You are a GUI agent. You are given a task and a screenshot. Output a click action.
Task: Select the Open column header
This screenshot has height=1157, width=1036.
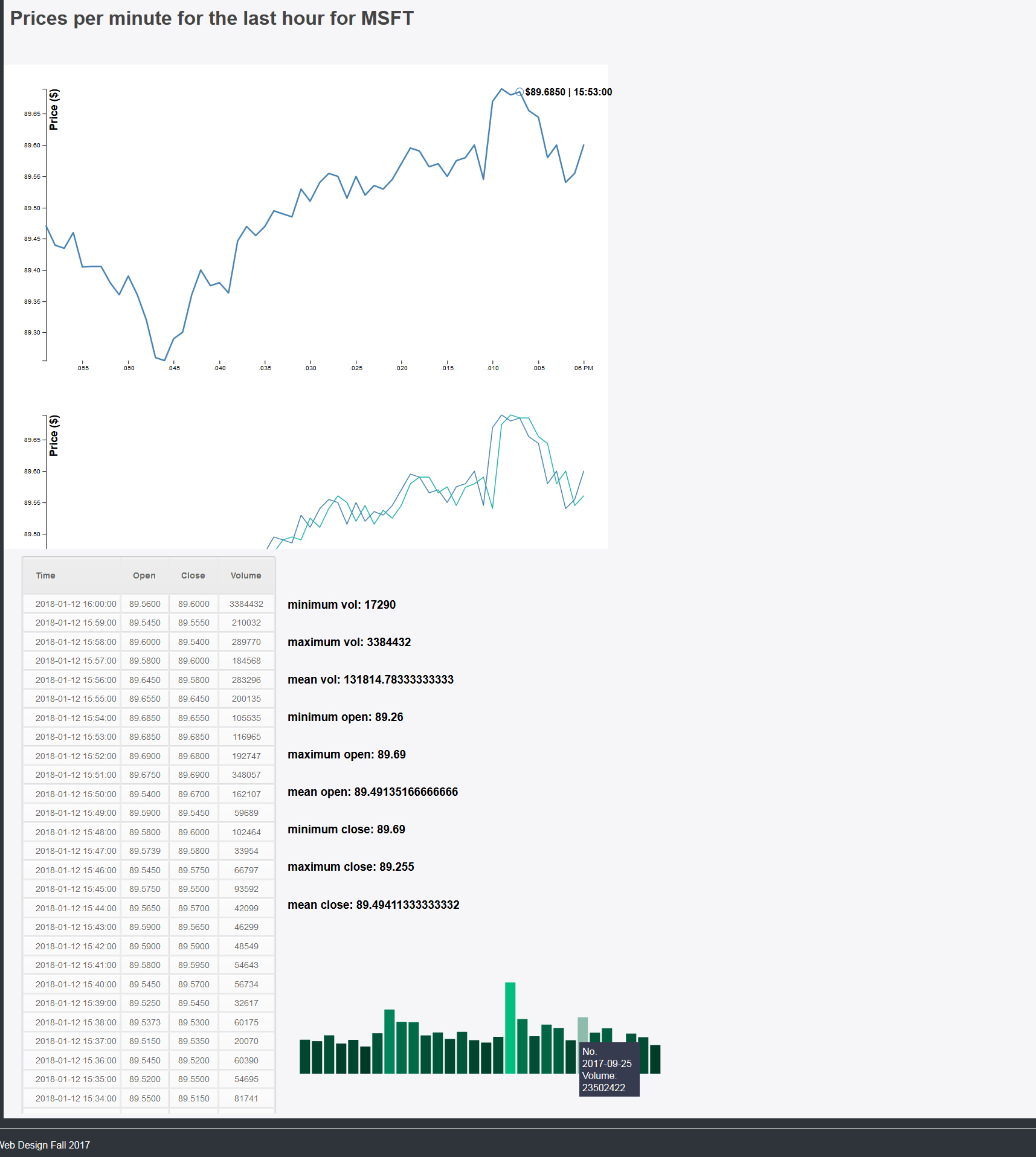click(144, 575)
